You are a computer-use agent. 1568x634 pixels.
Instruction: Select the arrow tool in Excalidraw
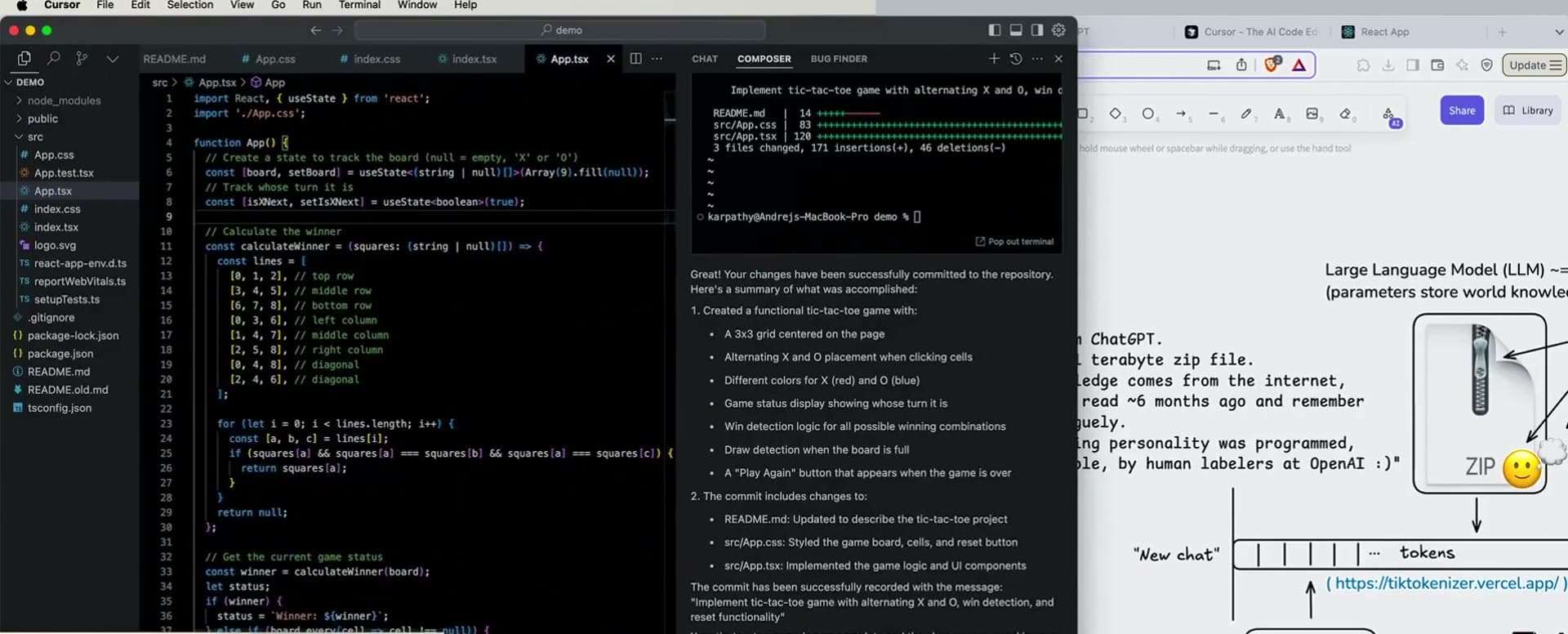click(x=1182, y=114)
